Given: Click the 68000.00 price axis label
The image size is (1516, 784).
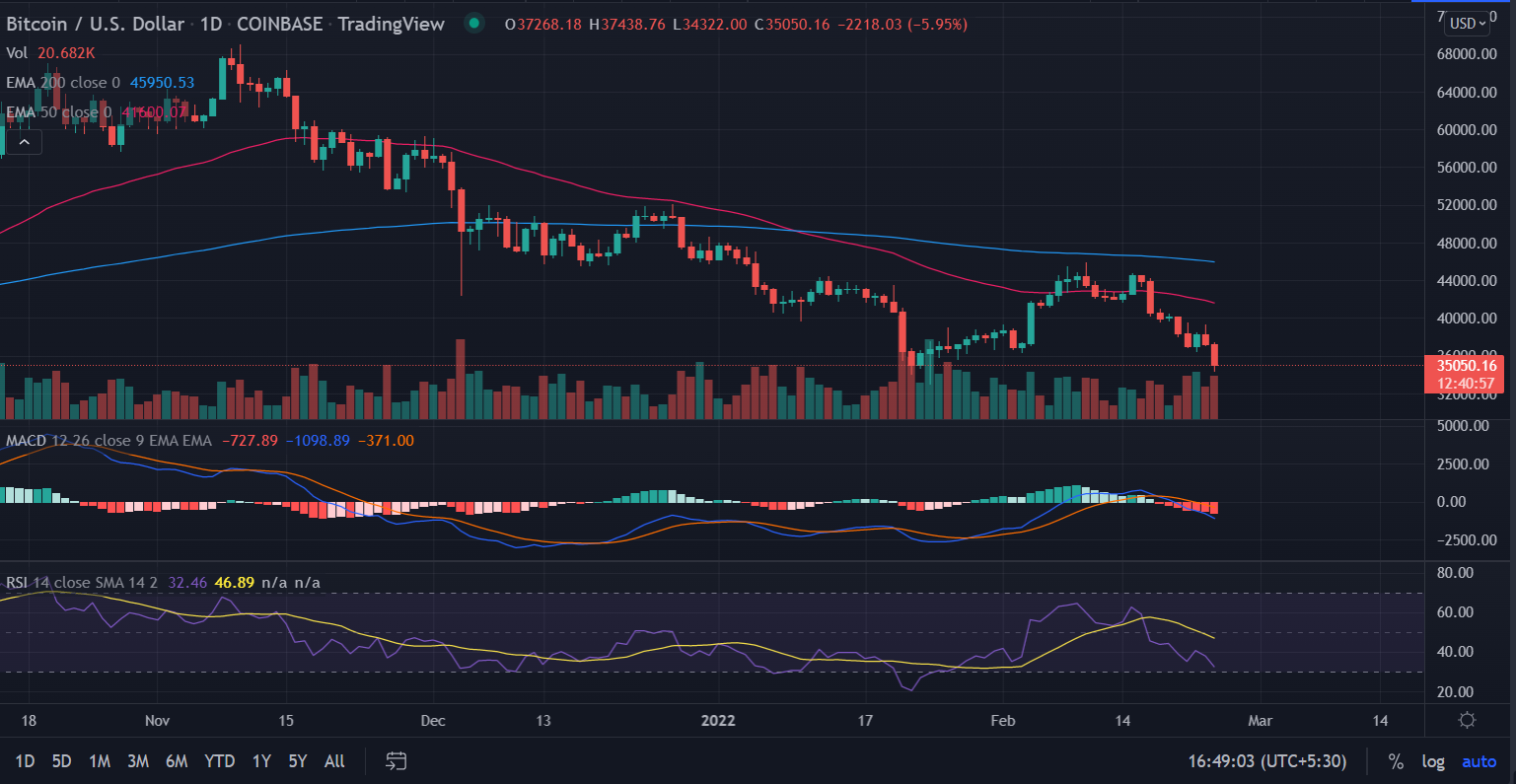Looking at the screenshot, I should 1467,54.
